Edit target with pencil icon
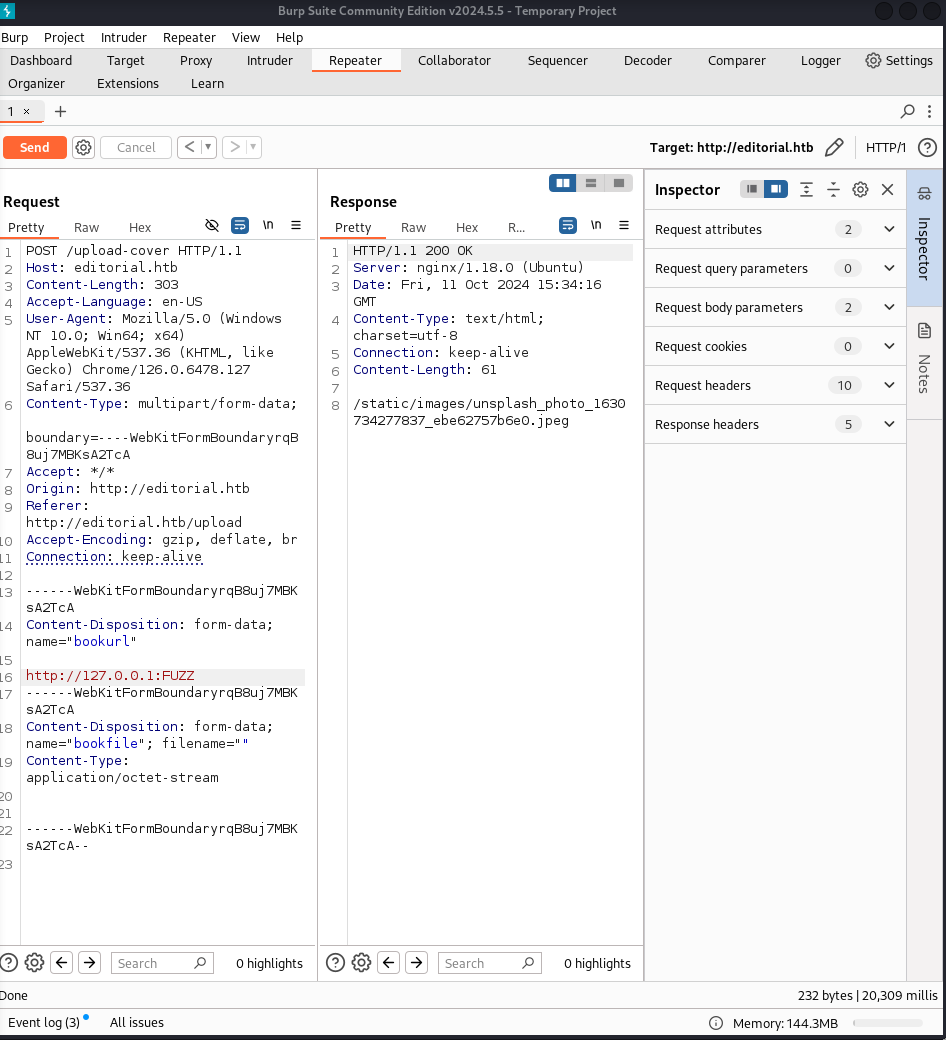This screenshot has height=1040, width=946. pyautogui.click(x=834, y=147)
